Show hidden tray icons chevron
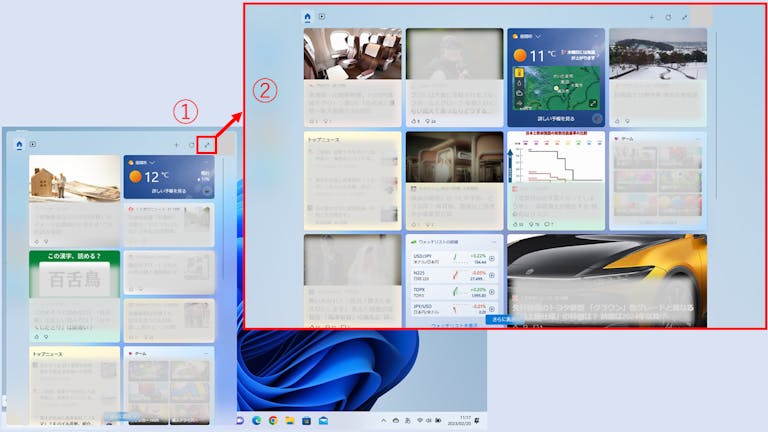 tap(384, 421)
